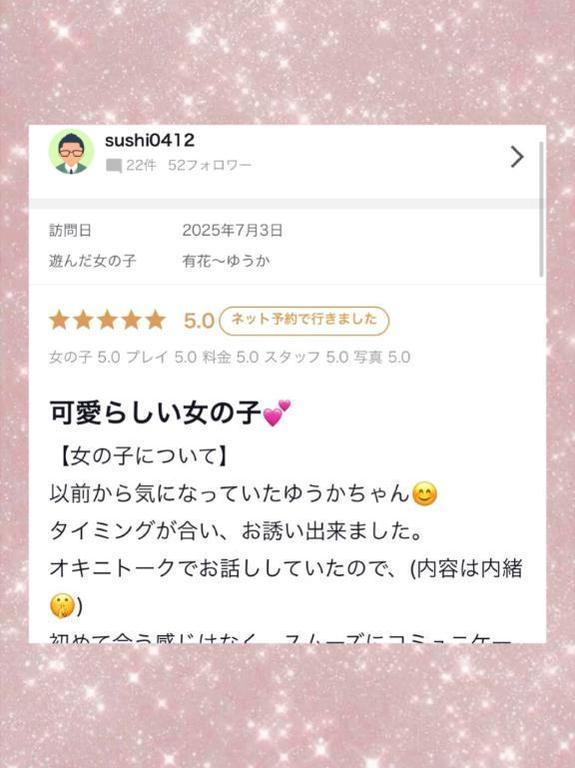Screen dimensions: 575x768
Task: Click the first gold rating star
Action: pos(59,320)
